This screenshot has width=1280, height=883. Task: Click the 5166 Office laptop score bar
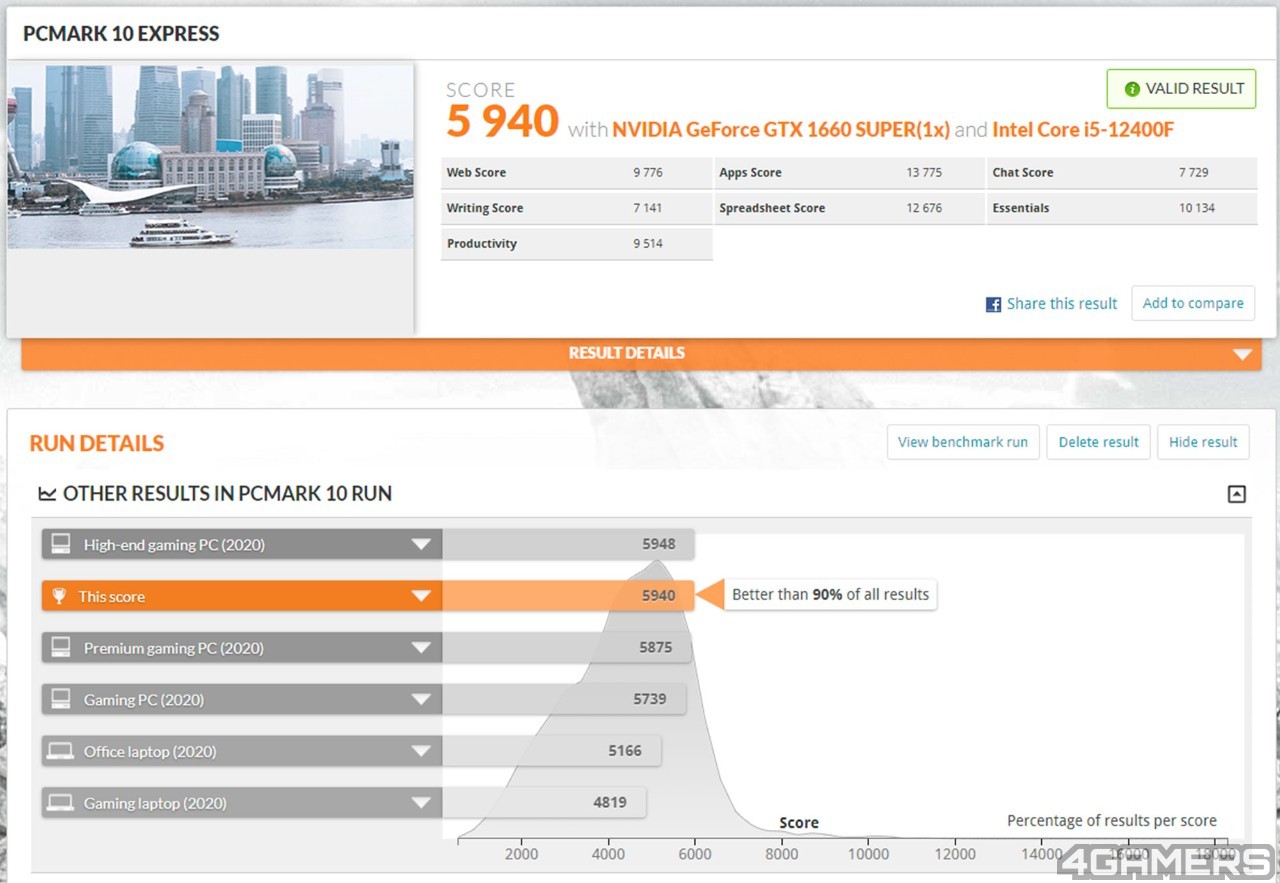click(x=551, y=751)
